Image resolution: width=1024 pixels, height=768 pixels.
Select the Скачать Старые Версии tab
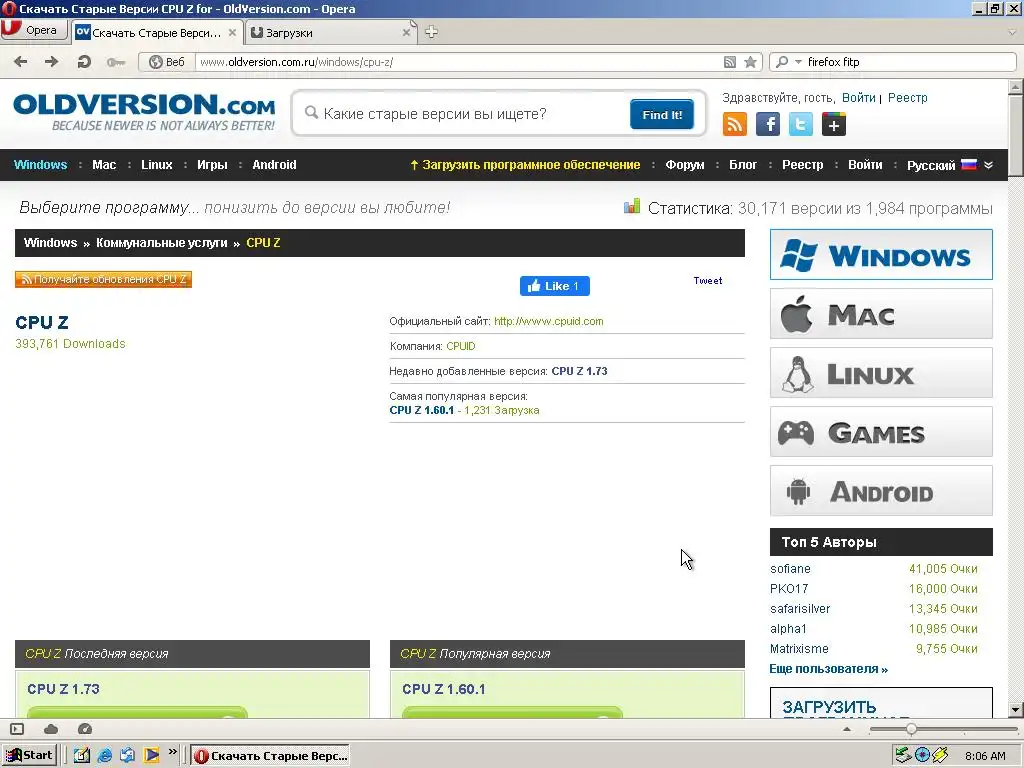[x=157, y=33]
